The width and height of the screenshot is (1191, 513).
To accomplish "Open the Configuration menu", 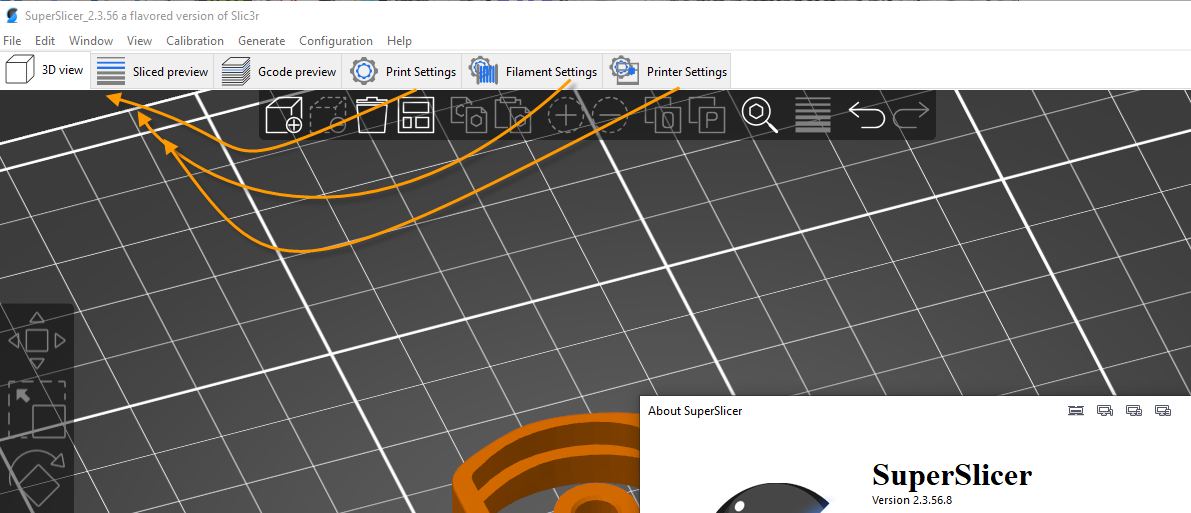I will click(x=336, y=41).
